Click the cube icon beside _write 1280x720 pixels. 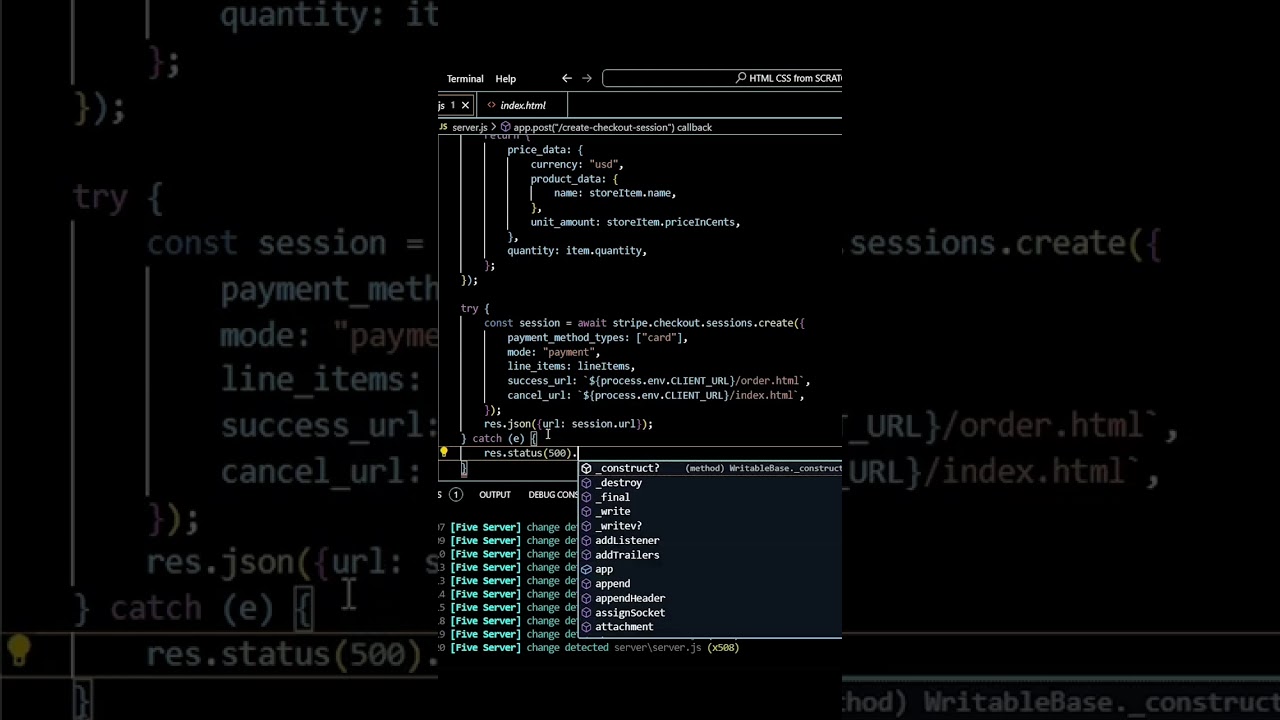point(586,511)
